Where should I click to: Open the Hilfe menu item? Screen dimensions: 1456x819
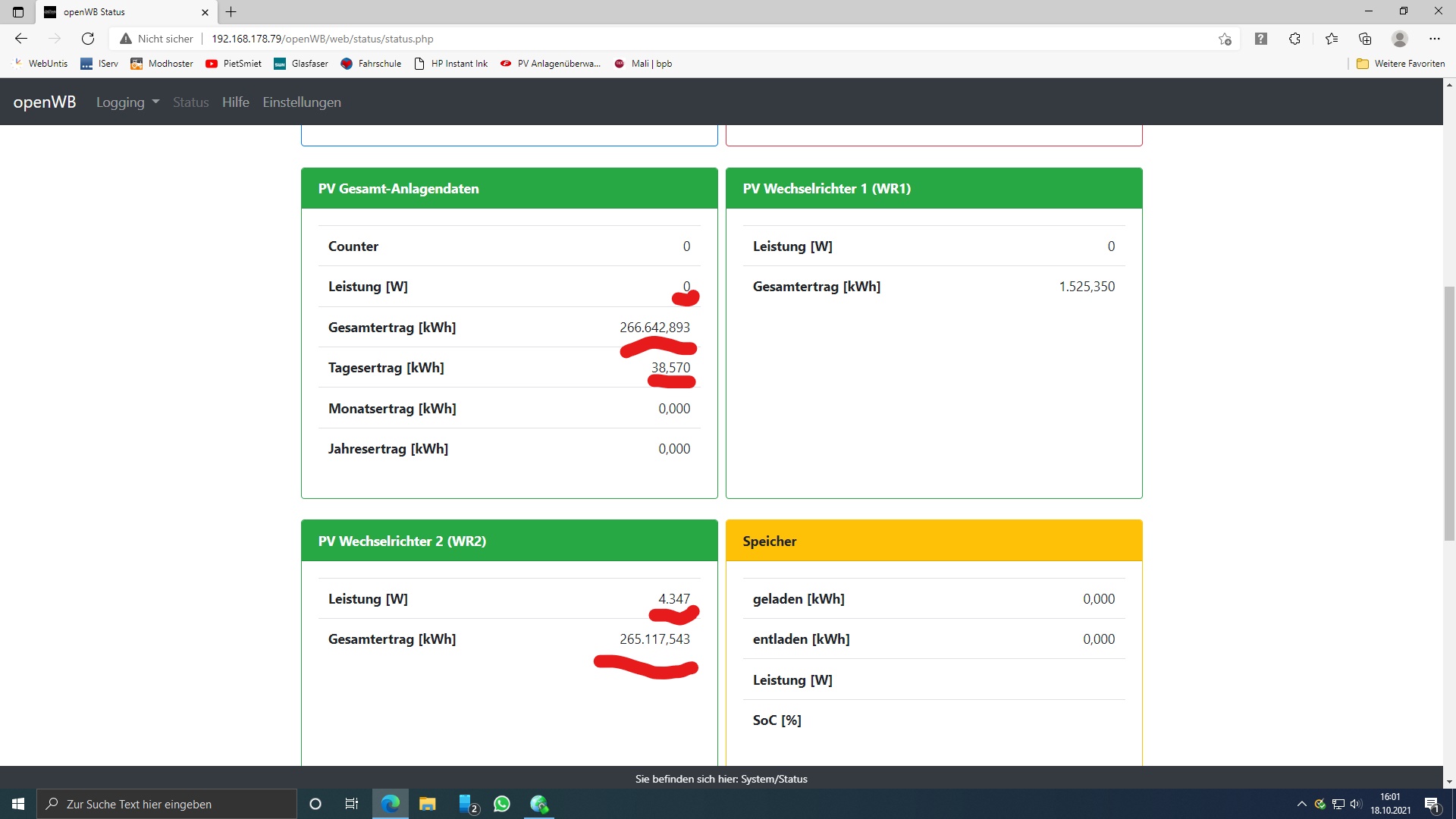tap(235, 102)
